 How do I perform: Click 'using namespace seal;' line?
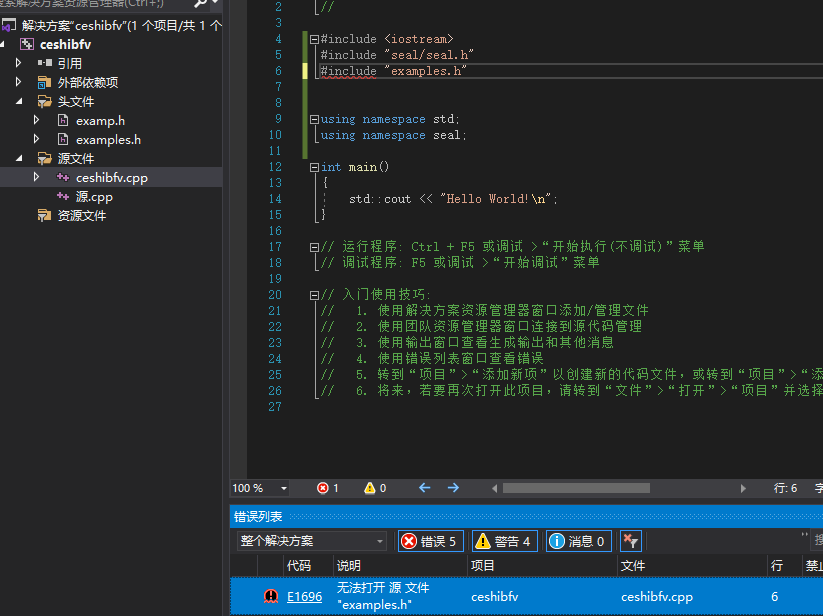(x=393, y=135)
